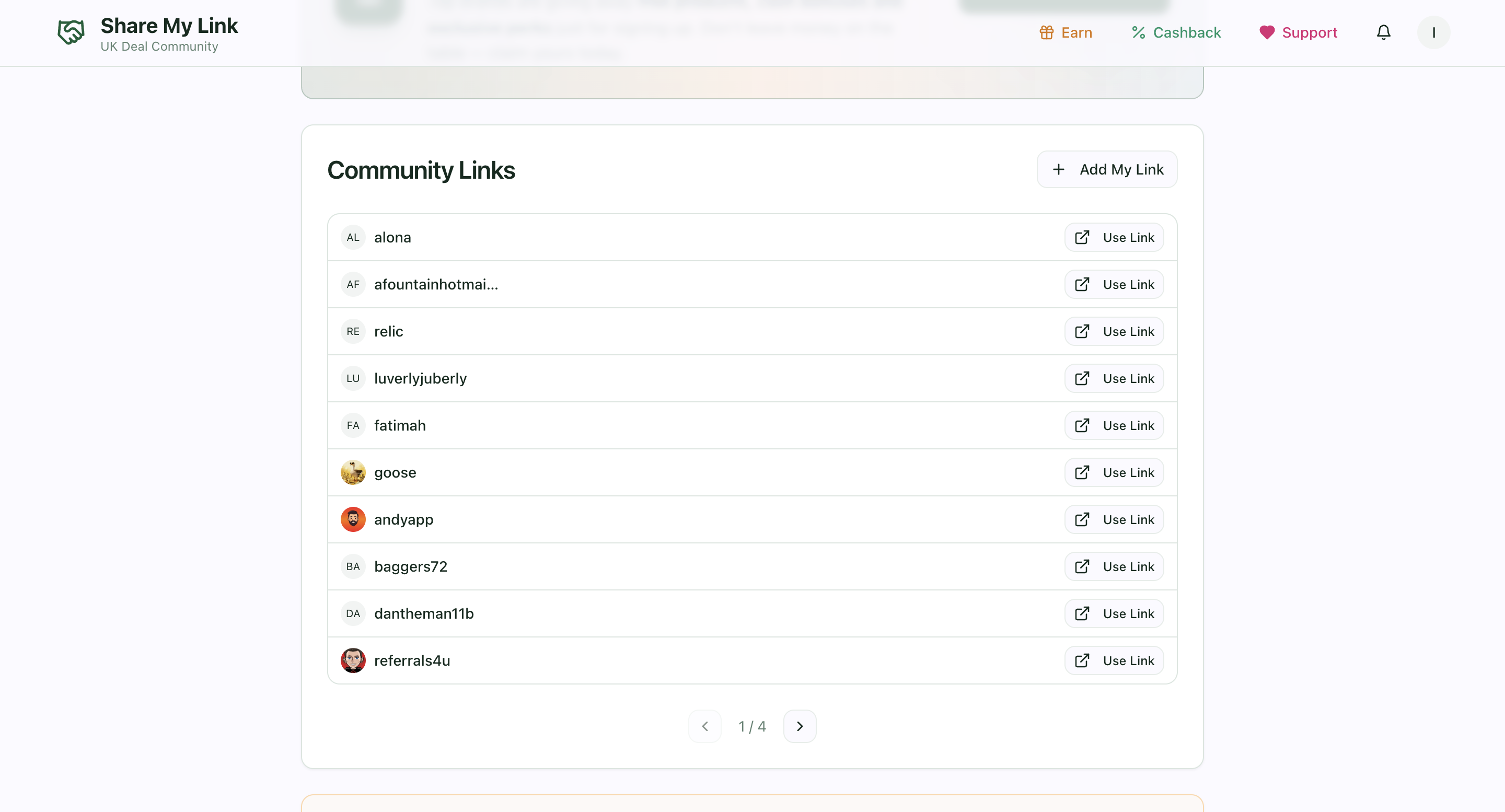Click Use Link next to goose
The width and height of the screenshot is (1505, 812).
coord(1113,472)
